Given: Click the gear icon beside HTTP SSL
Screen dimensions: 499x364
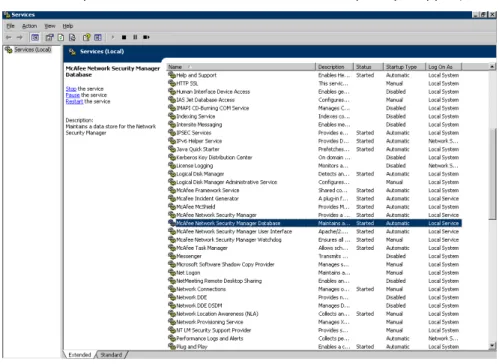Looking at the screenshot, I should click(x=172, y=83).
